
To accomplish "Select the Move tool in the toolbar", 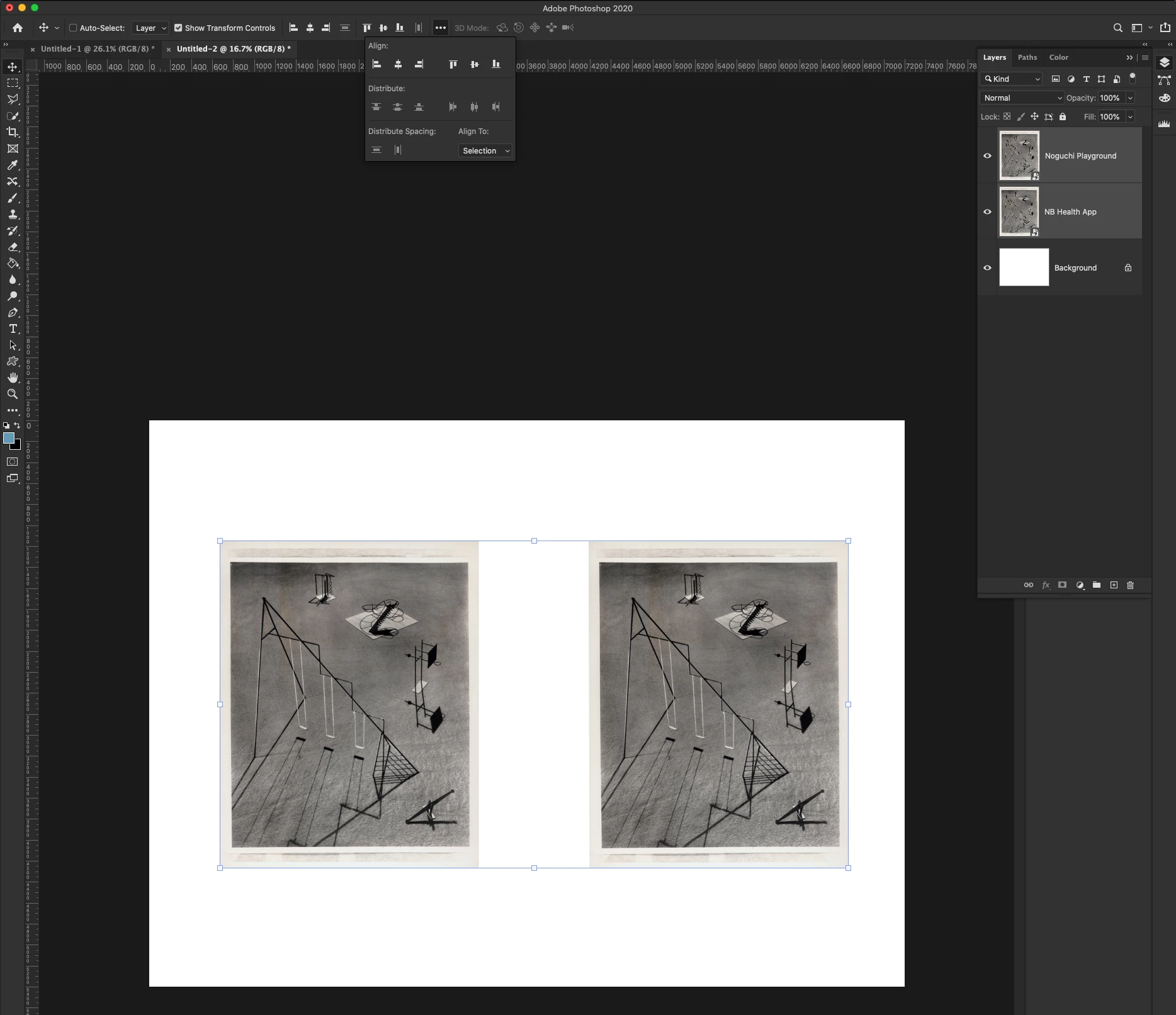I will [13, 67].
